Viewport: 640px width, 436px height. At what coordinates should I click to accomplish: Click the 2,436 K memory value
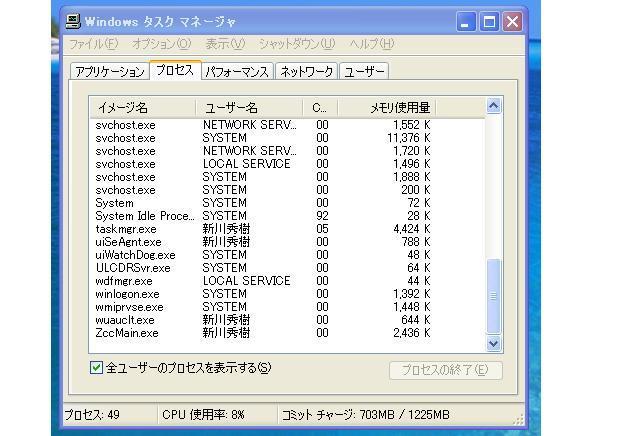point(412,333)
